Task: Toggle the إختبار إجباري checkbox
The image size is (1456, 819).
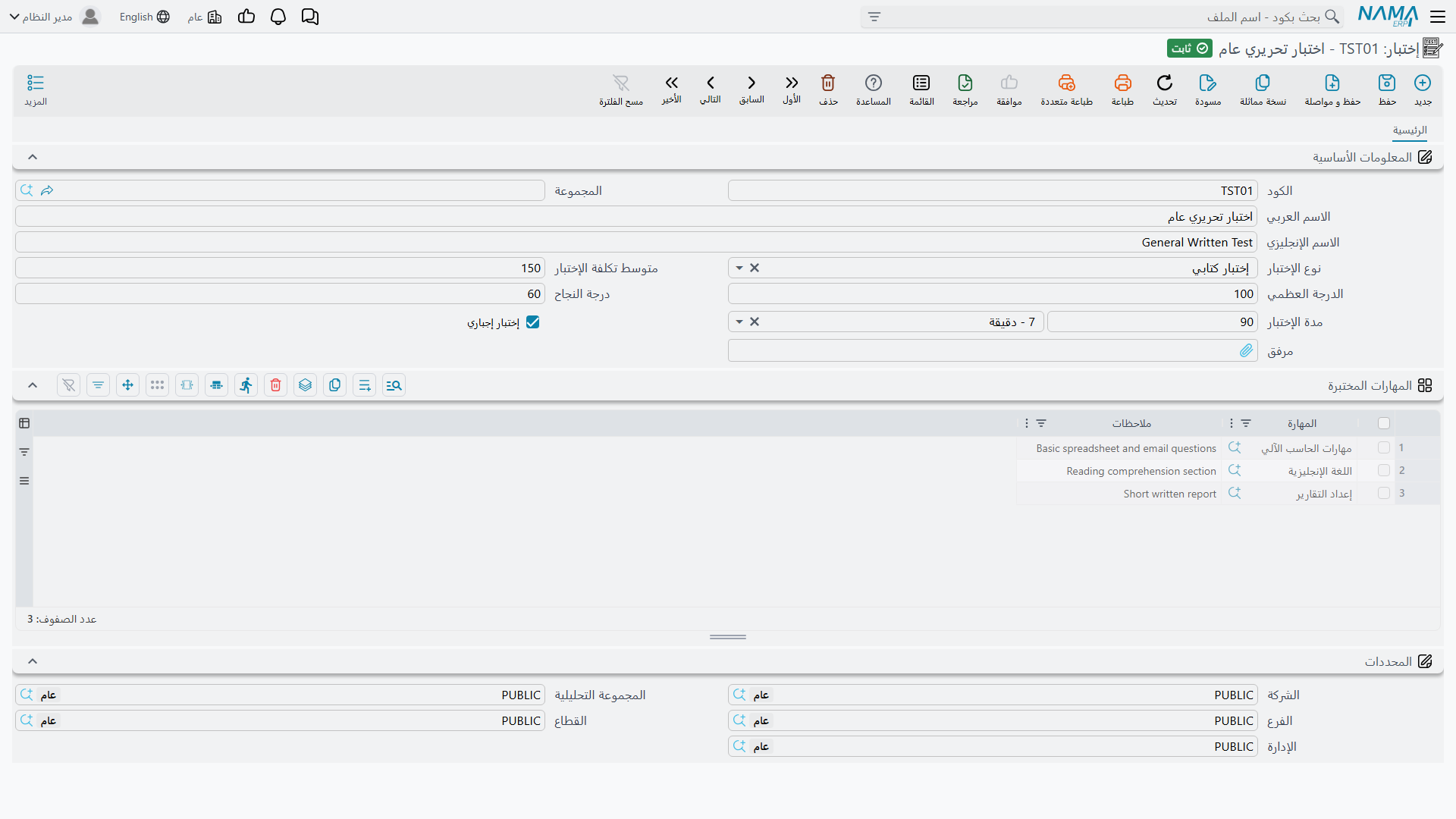Action: (533, 322)
